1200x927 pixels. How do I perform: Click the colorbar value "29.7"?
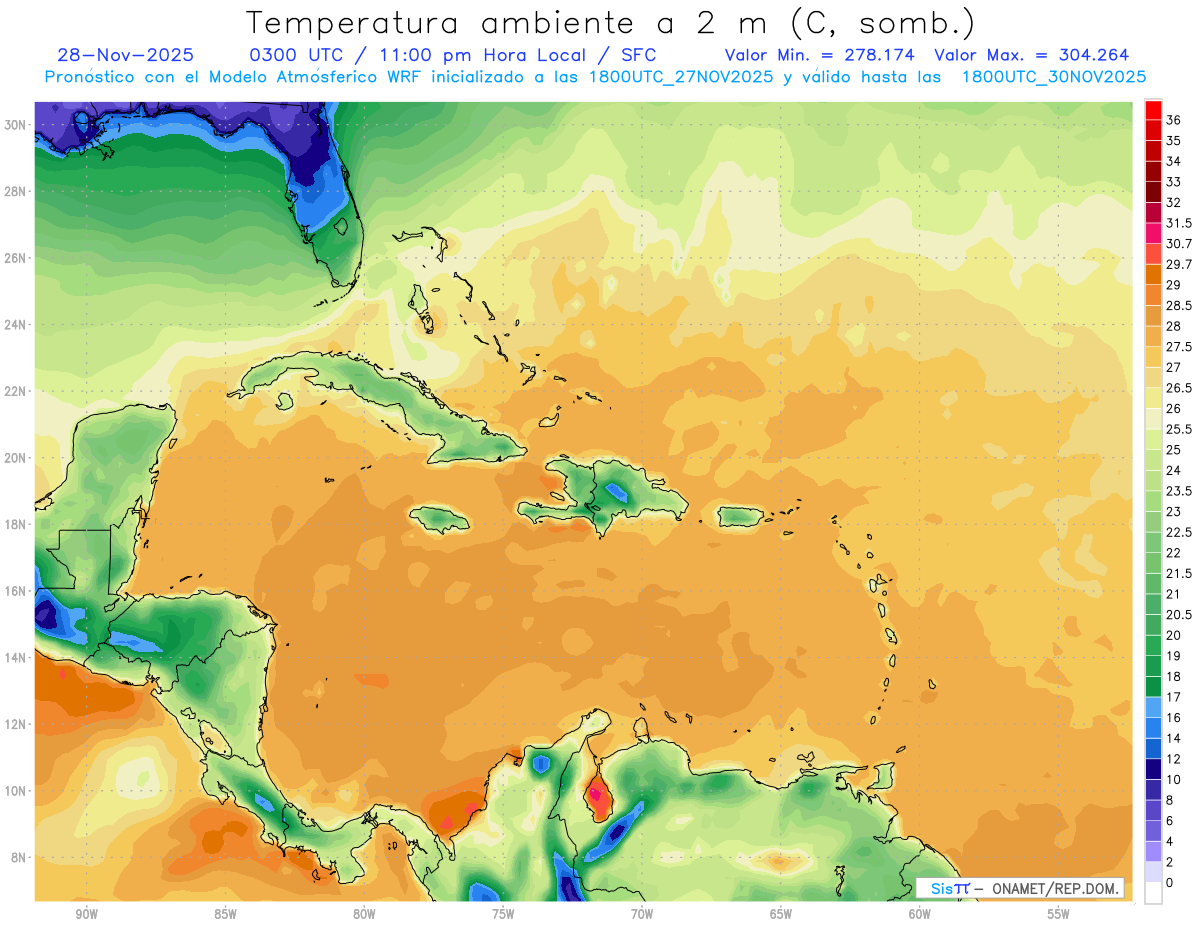coord(1179,264)
